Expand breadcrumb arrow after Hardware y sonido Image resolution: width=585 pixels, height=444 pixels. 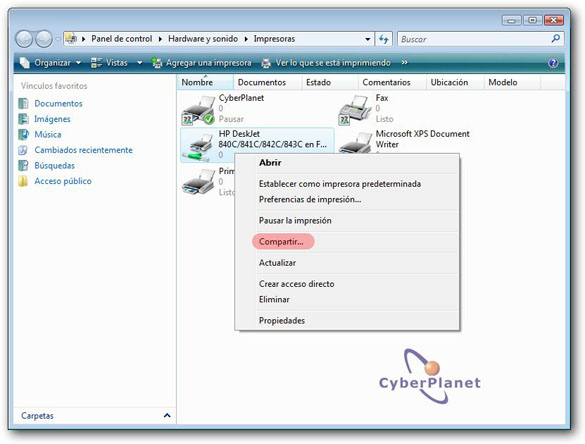[x=246, y=39]
